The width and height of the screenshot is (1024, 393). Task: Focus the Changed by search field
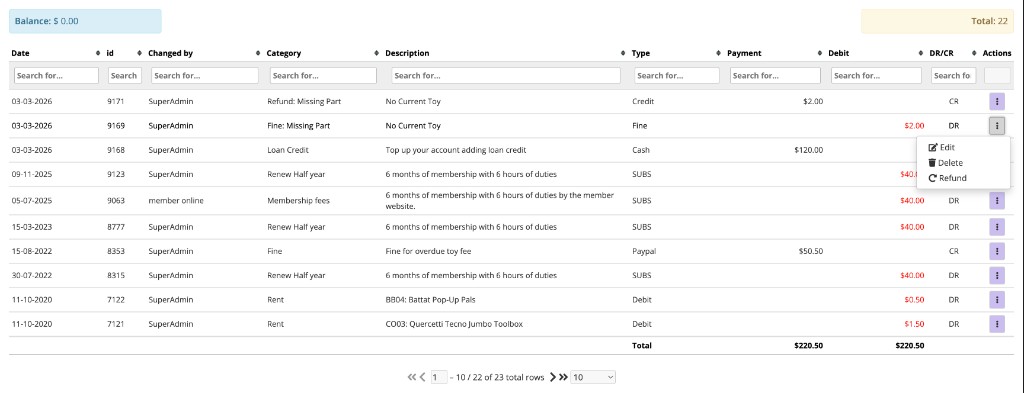click(205, 76)
